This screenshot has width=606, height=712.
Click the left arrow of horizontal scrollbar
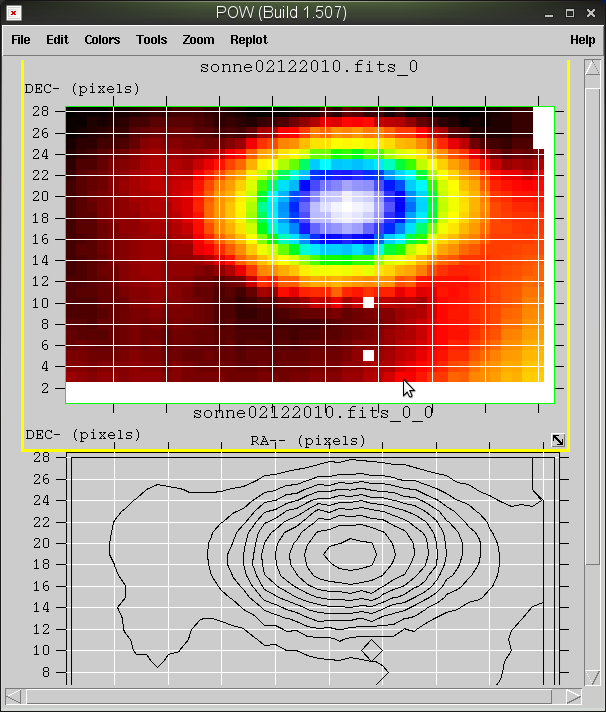(13, 696)
